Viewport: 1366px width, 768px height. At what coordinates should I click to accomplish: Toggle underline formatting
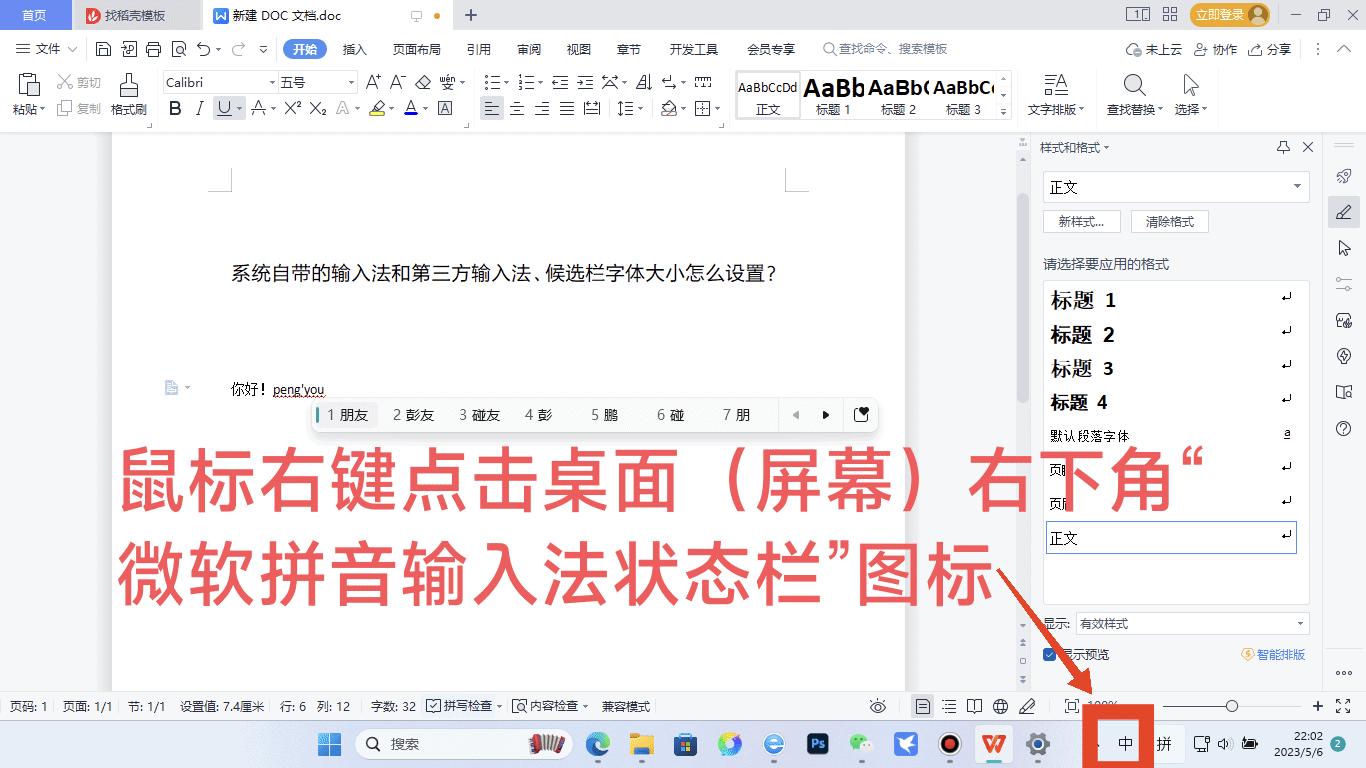pyautogui.click(x=222, y=108)
